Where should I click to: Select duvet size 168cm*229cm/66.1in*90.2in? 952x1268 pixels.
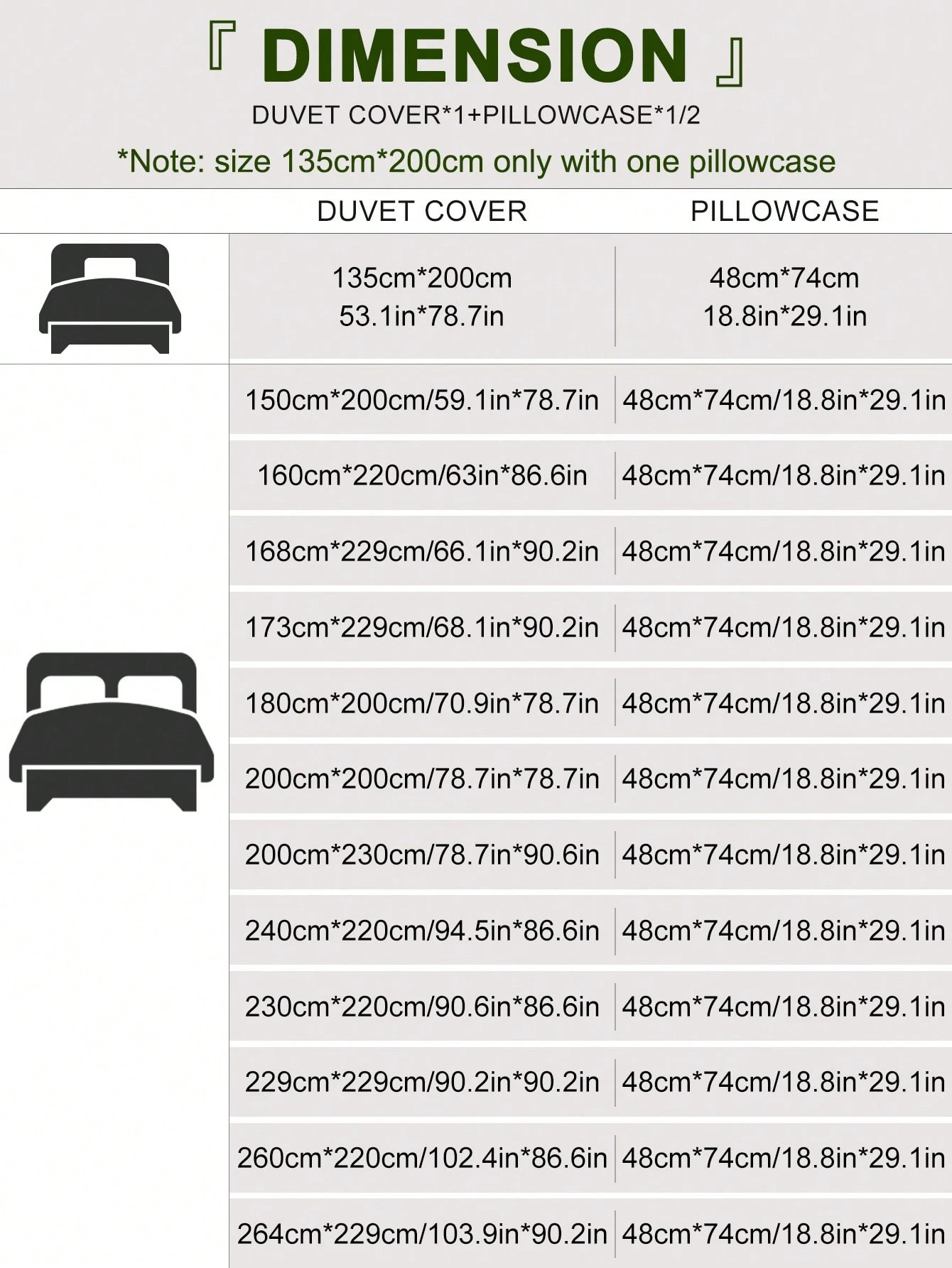click(x=422, y=551)
